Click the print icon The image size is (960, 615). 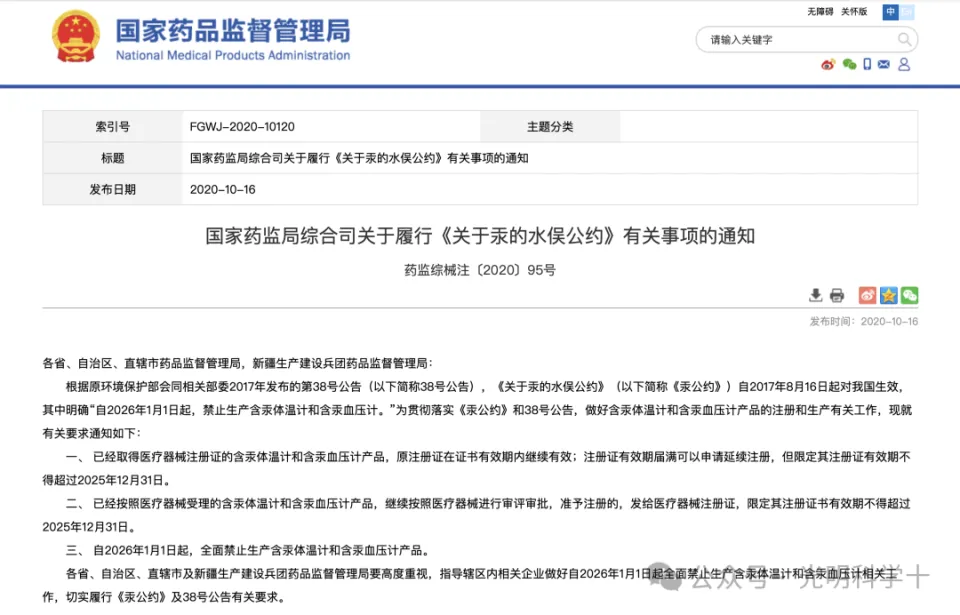click(835, 296)
